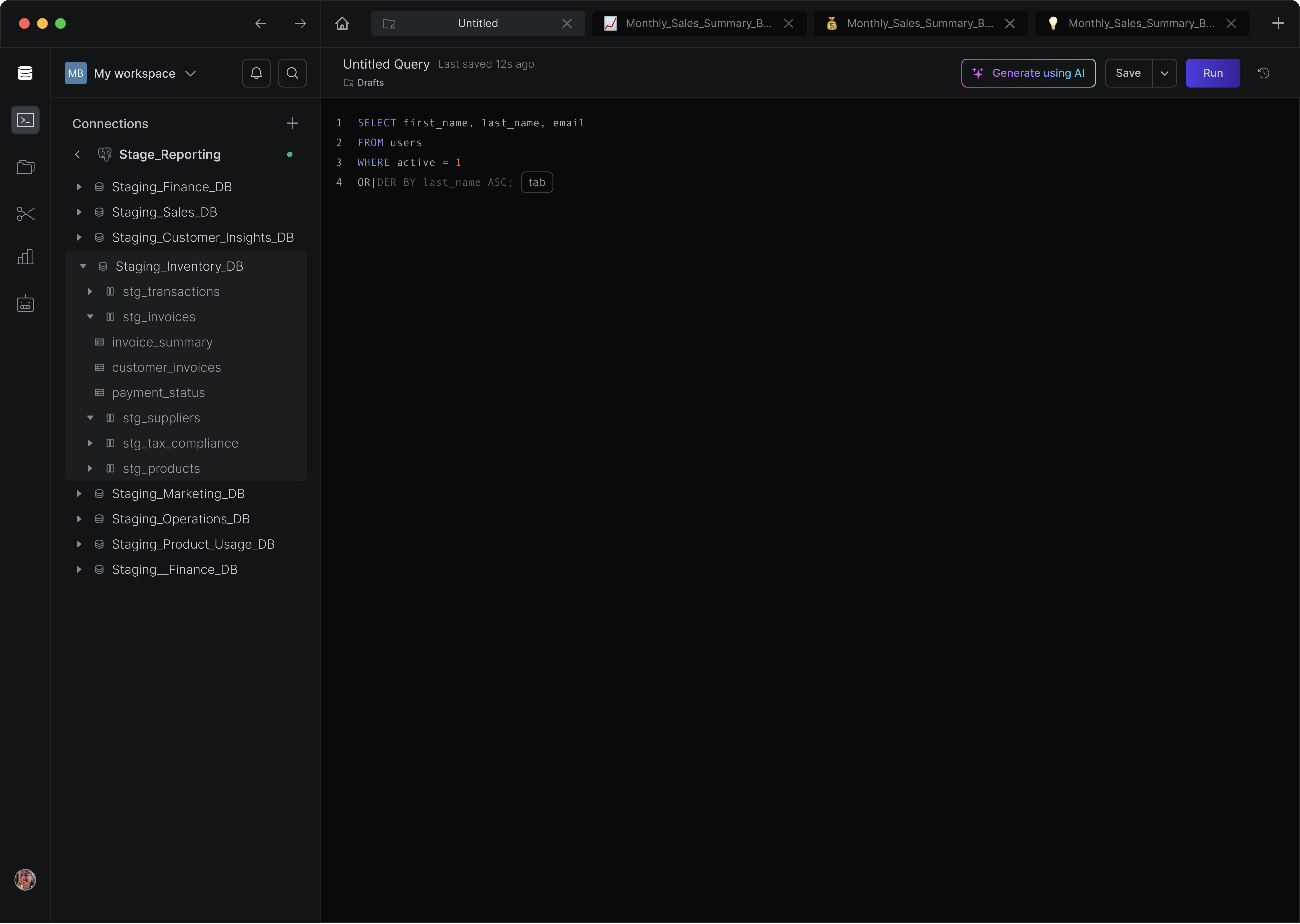Collapse the stg_invoices schema

point(90,317)
